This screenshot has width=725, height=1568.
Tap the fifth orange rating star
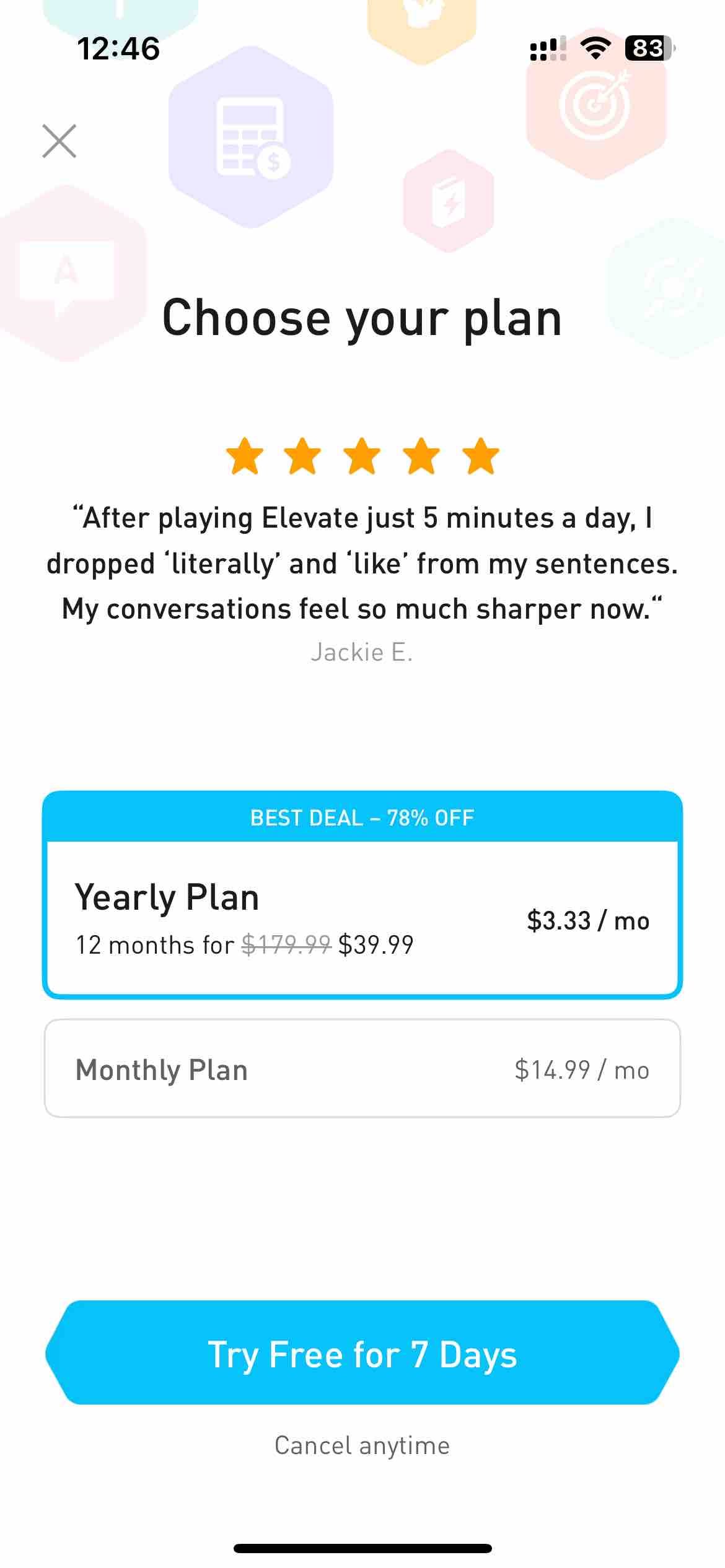click(x=481, y=457)
